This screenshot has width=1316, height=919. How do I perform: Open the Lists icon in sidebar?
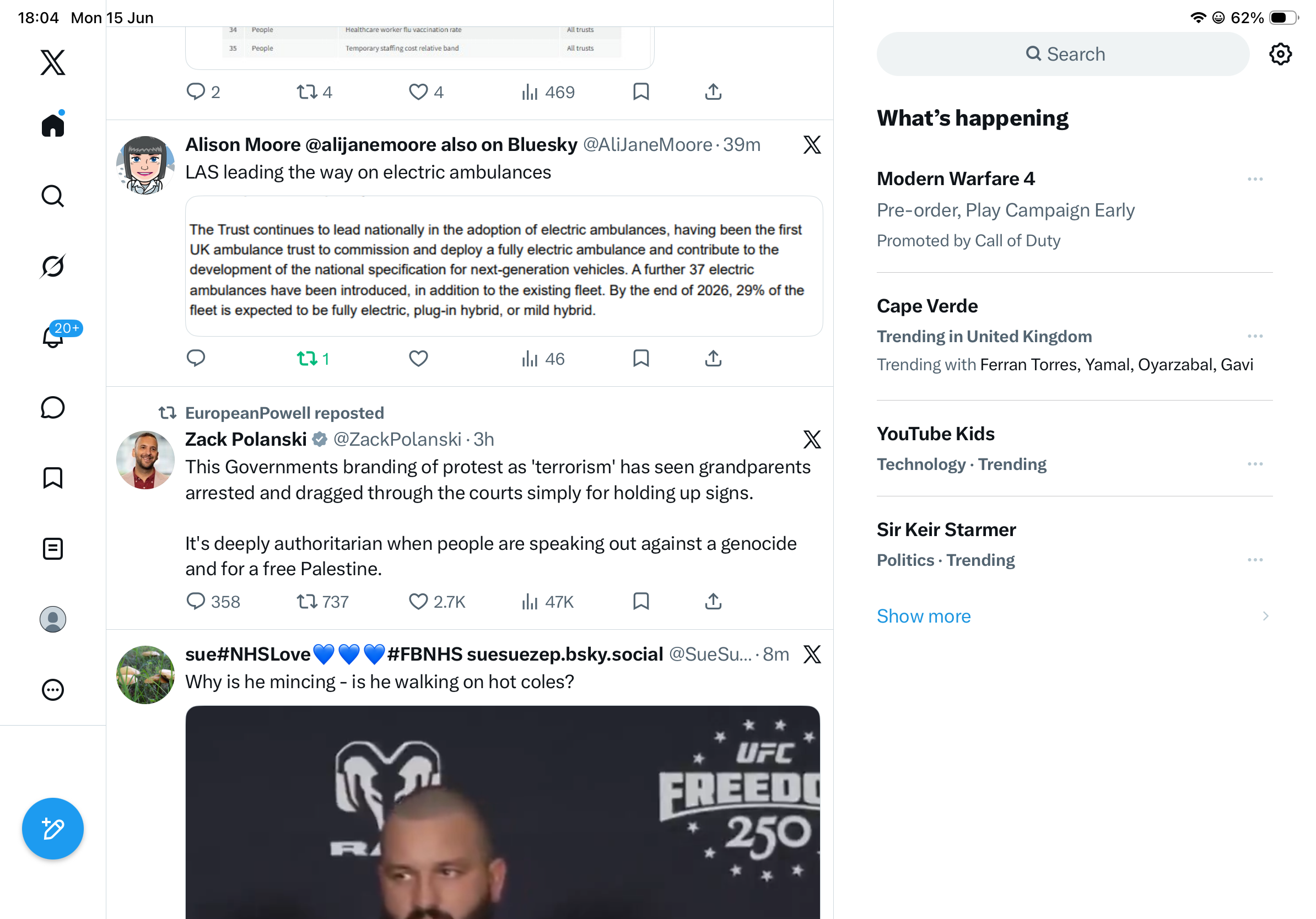(x=53, y=549)
